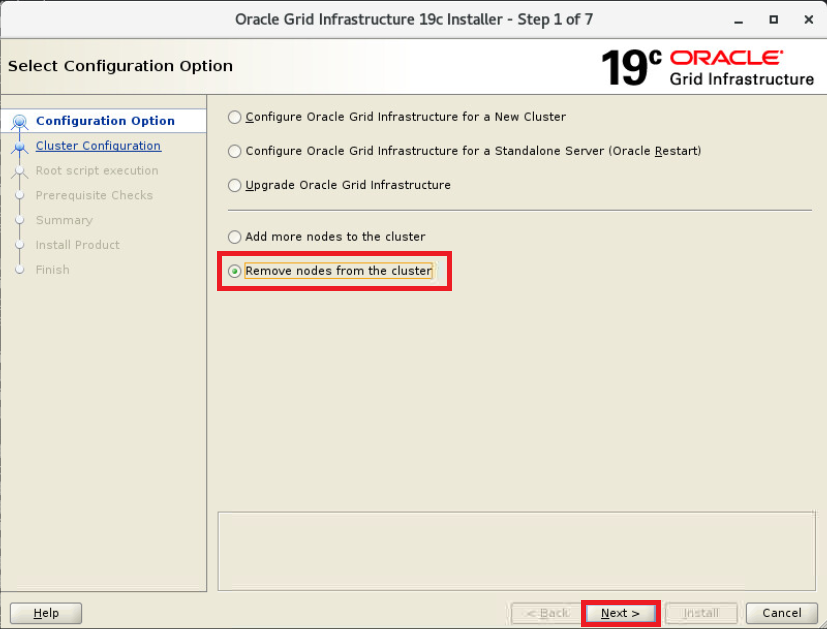Click the Root script execution step node icon
This screenshot has width=827, height=629.
click(x=20, y=171)
